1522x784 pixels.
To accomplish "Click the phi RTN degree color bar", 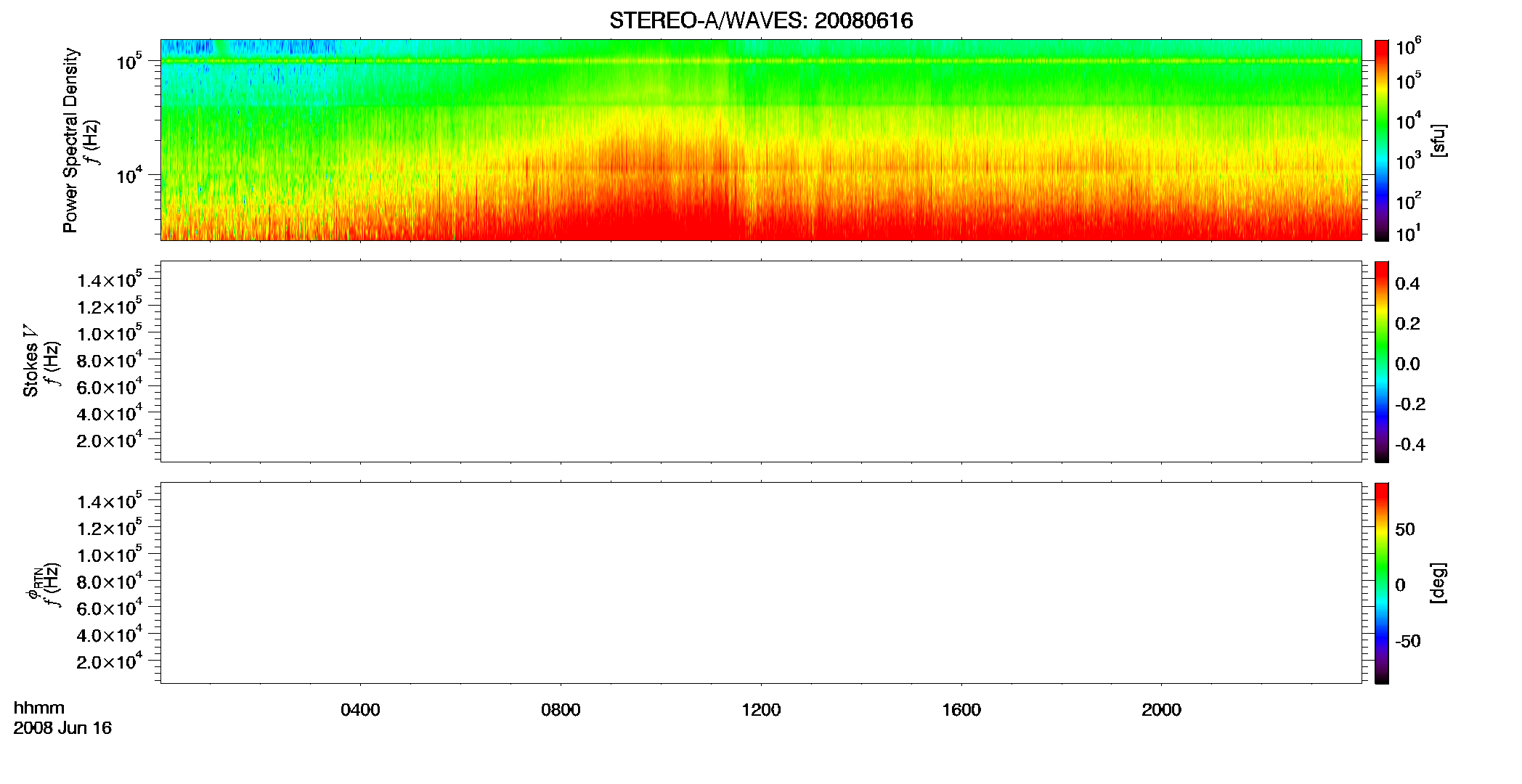I will coord(1382,583).
